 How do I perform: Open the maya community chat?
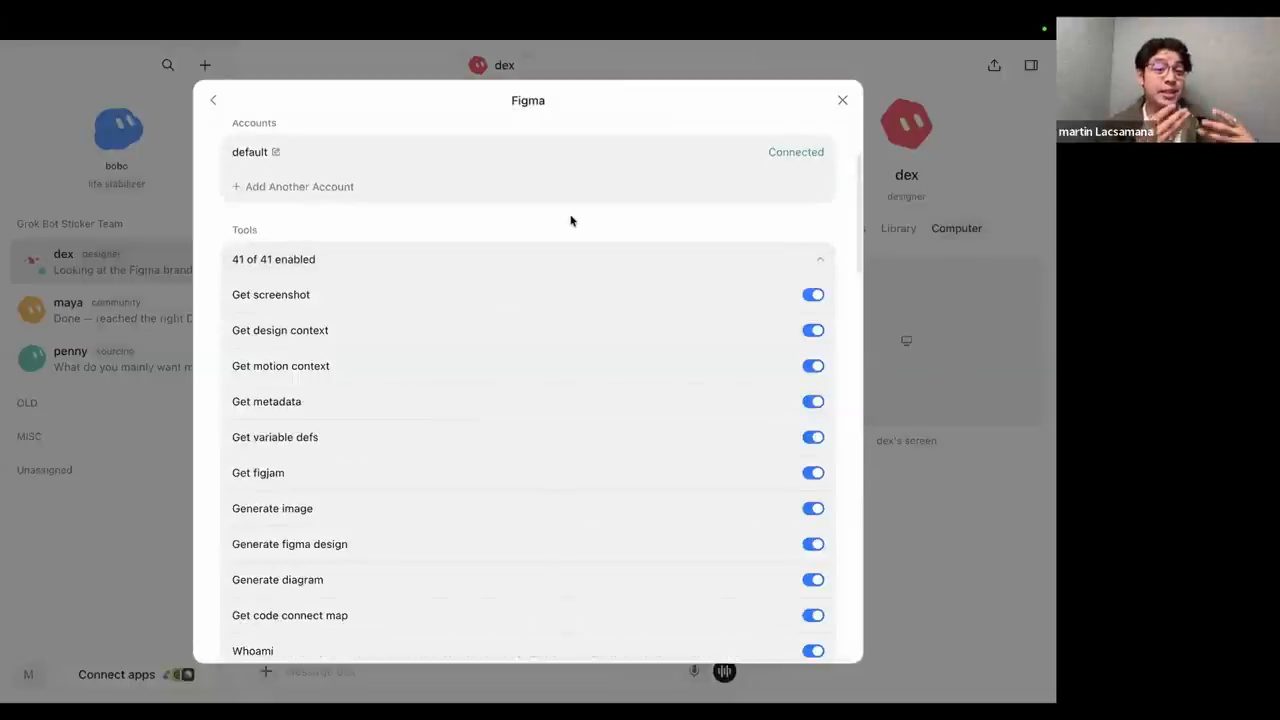point(104,310)
